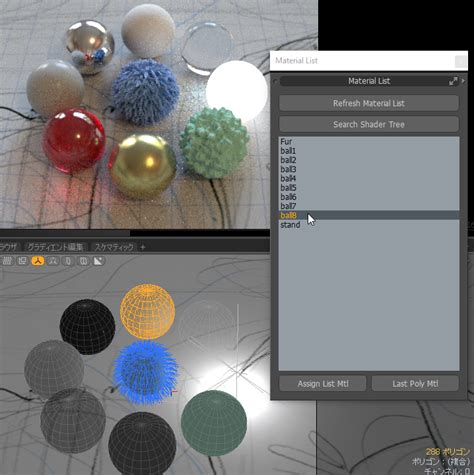Image resolution: width=474 pixels, height=475 pixels.
Task: Click the orange wireframe sphere in viewport
Action: pyautogui.click(x=147, y=311)
